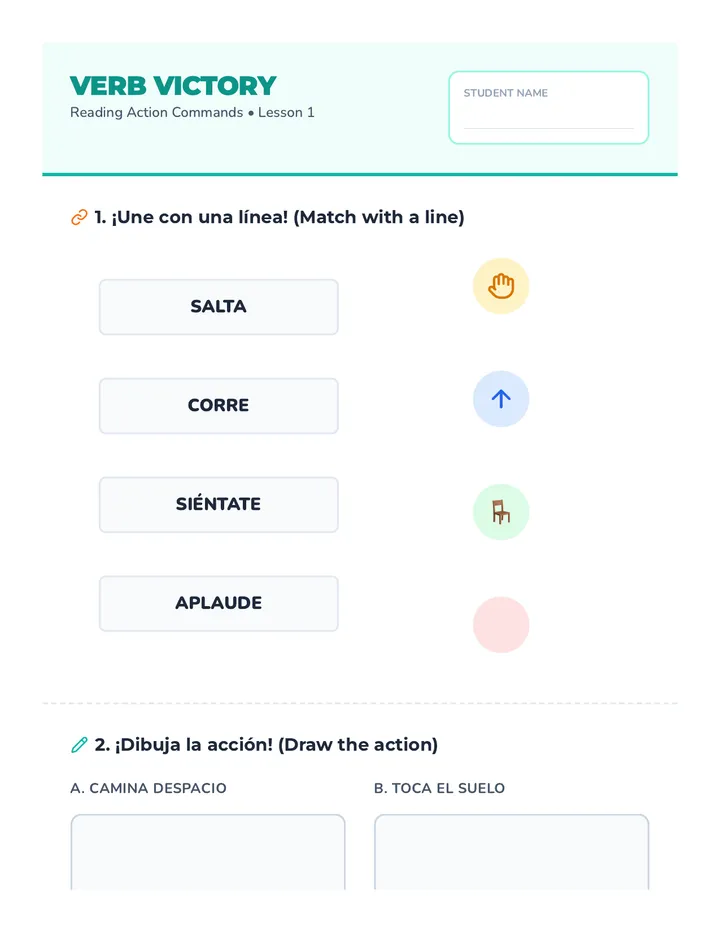Select the SALTA word card
Screen dimensions: 720x932
219,307
